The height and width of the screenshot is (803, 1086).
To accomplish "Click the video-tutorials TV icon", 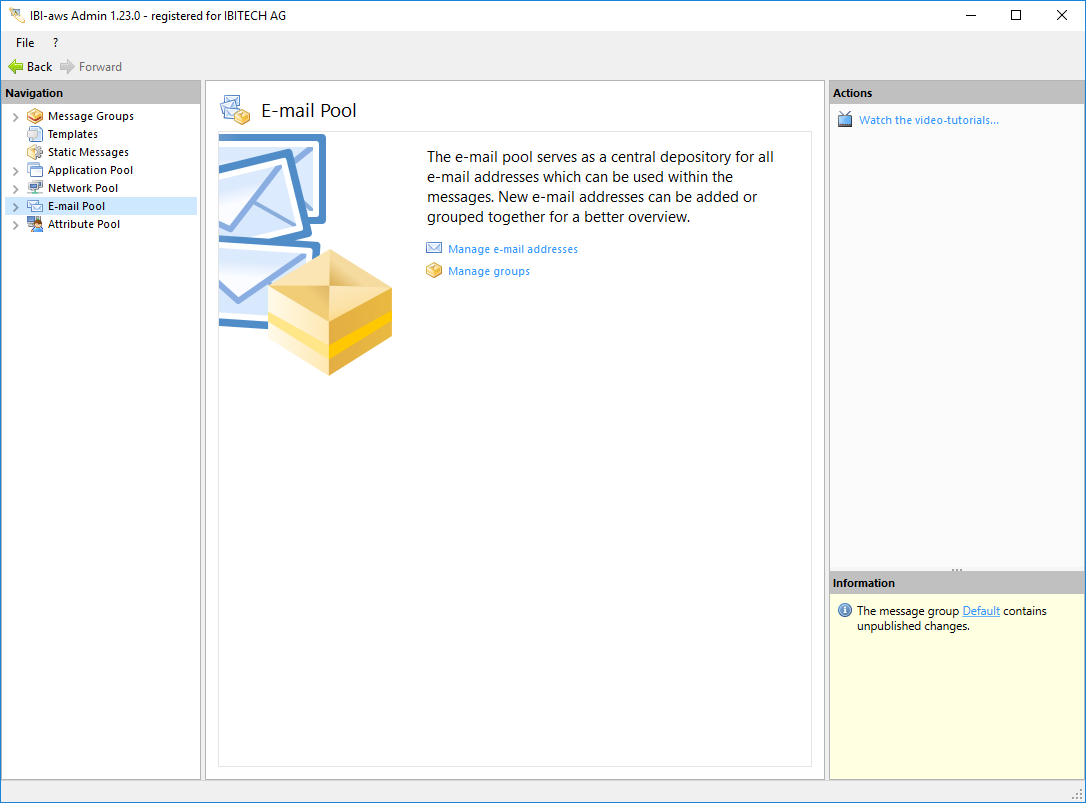I will click(x=845, y=120).
